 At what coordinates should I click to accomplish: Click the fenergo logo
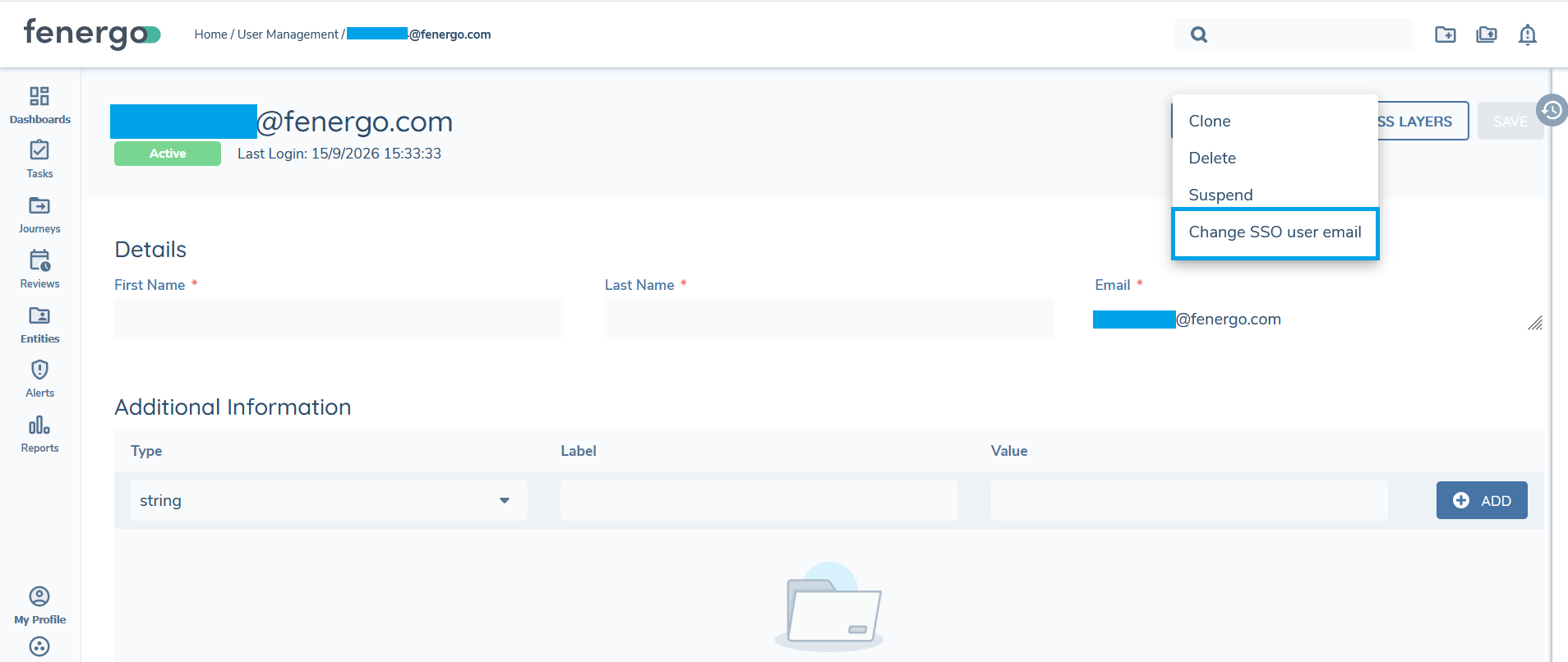92,34
